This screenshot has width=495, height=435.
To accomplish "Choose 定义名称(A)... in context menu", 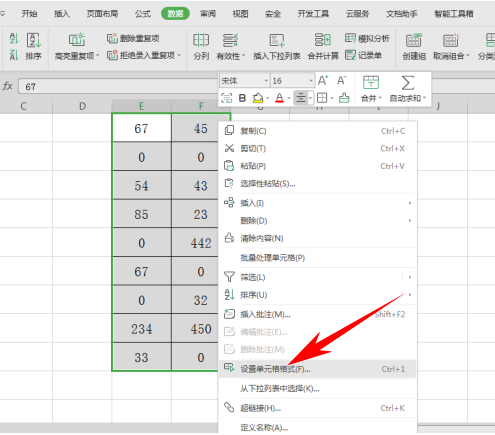I will (x=317, y=427).
